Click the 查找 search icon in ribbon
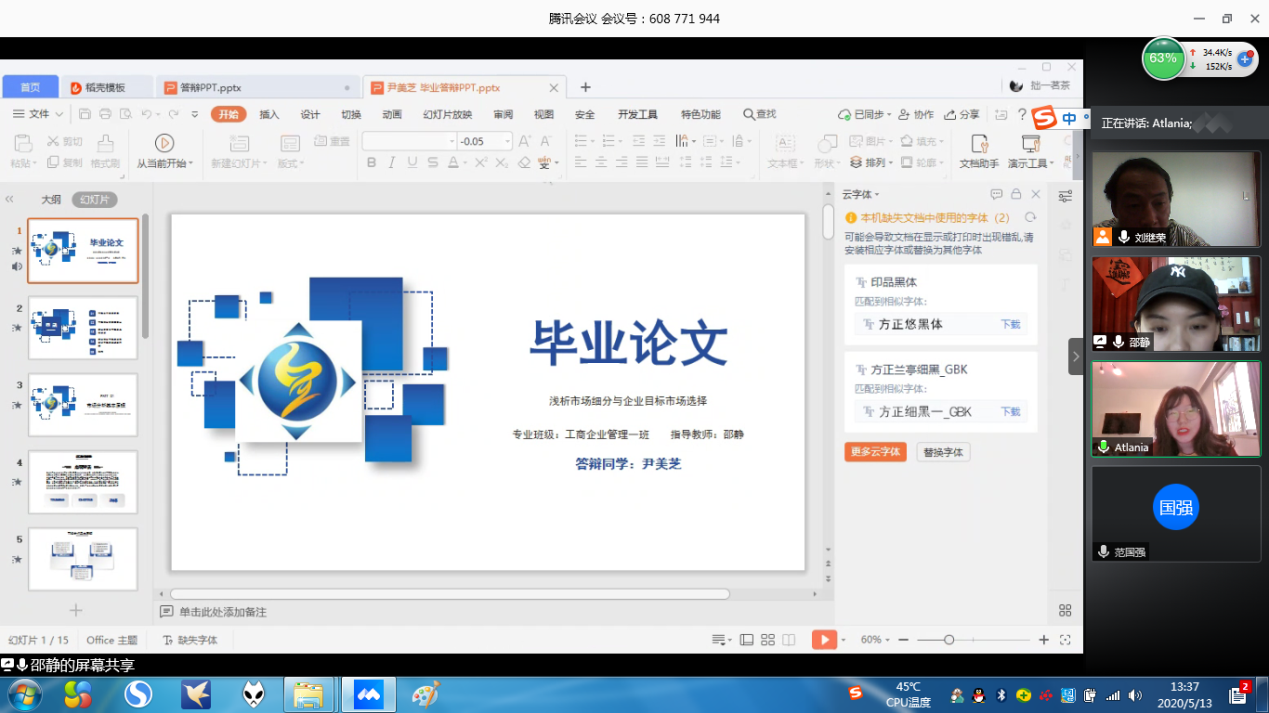This screenshot has height=713, width=1269. 759,115
